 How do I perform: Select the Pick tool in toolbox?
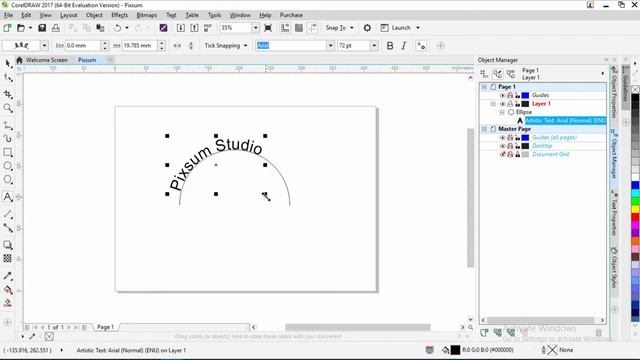pyautogui.click(x=8, y=63)
